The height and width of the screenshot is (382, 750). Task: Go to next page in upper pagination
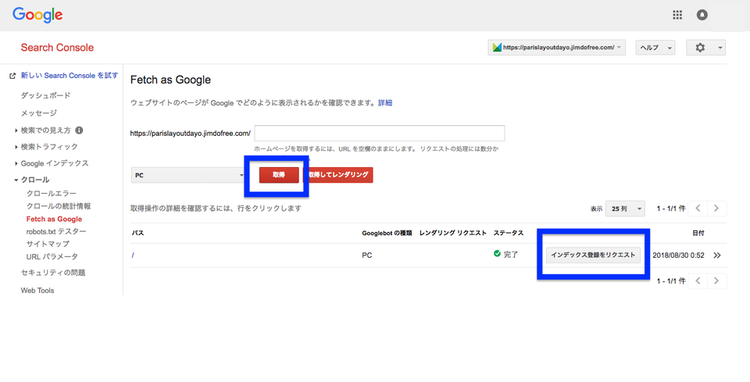(717, 208)
